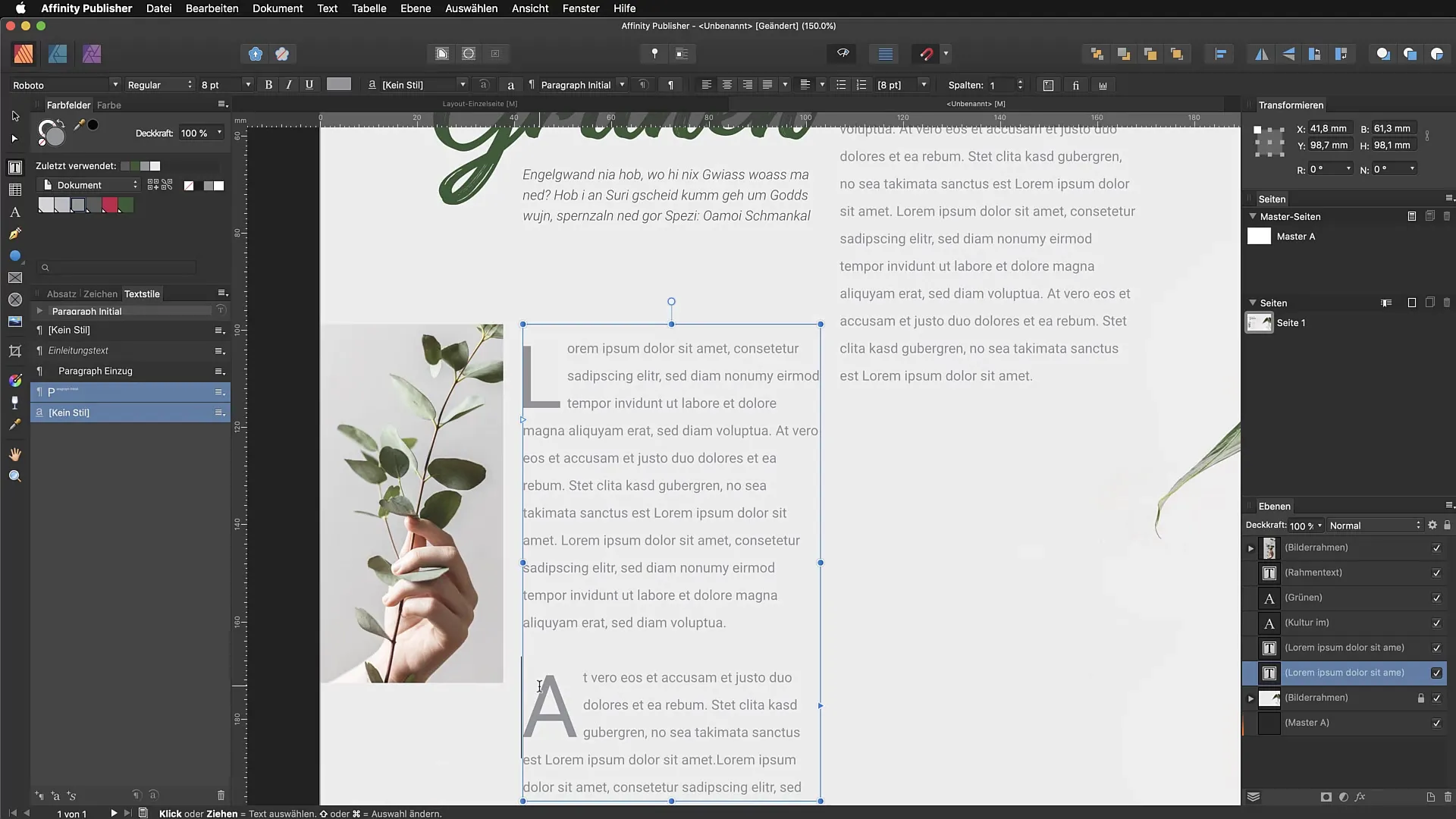Delete style with trash icon
This screenshot has height=819, width=1456.
click(x=221, y=795)
